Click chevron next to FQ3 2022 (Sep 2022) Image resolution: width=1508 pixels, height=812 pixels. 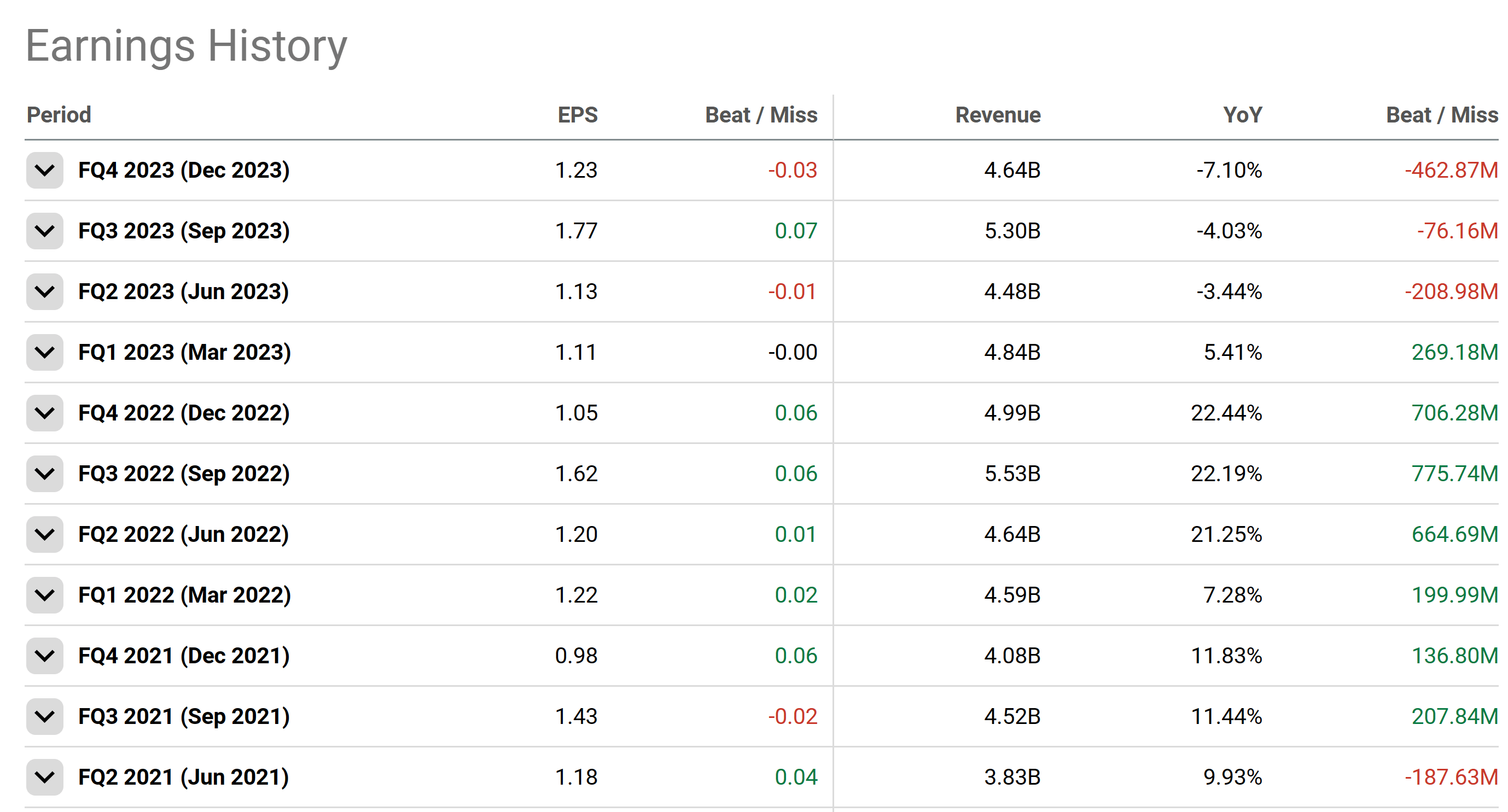[x=44, y=474]
